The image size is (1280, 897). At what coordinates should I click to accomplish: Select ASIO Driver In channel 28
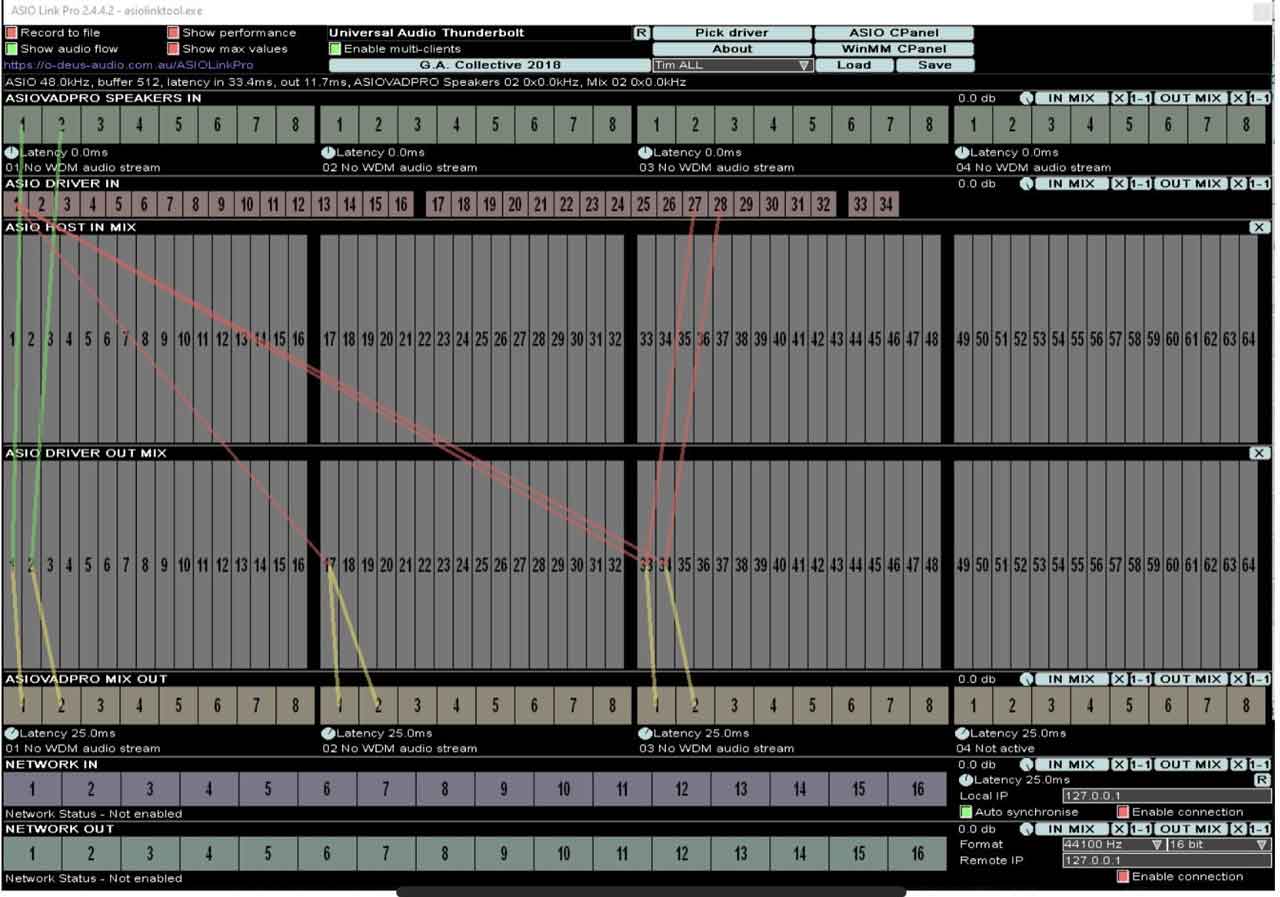[721, 204]
